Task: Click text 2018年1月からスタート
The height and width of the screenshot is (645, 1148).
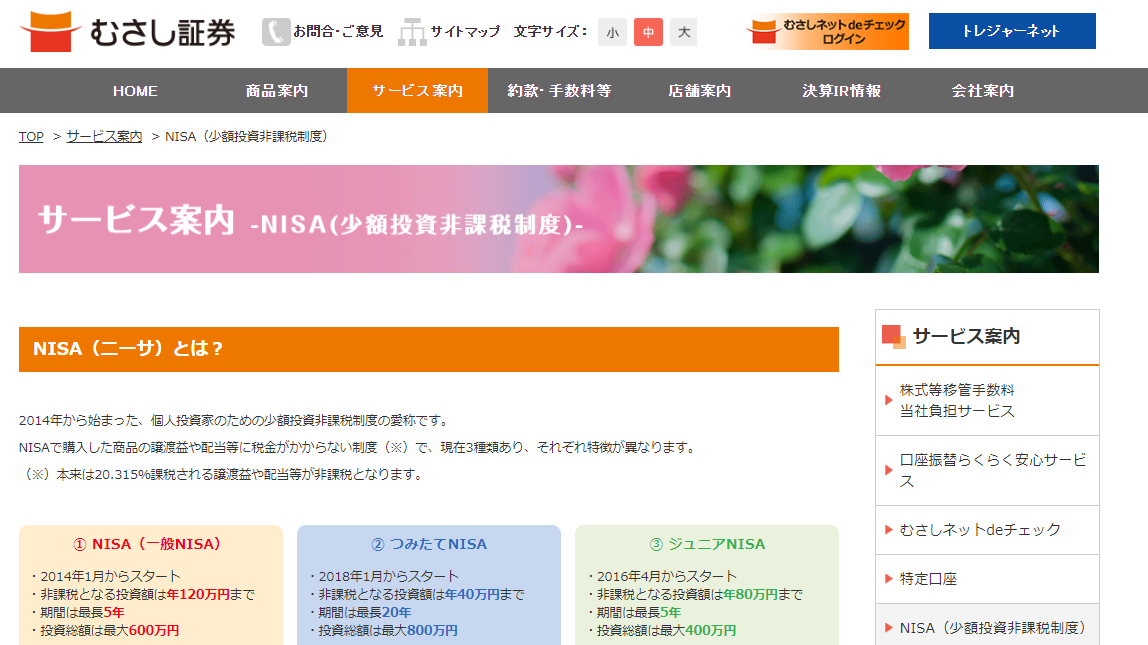Action: [389, 576]
